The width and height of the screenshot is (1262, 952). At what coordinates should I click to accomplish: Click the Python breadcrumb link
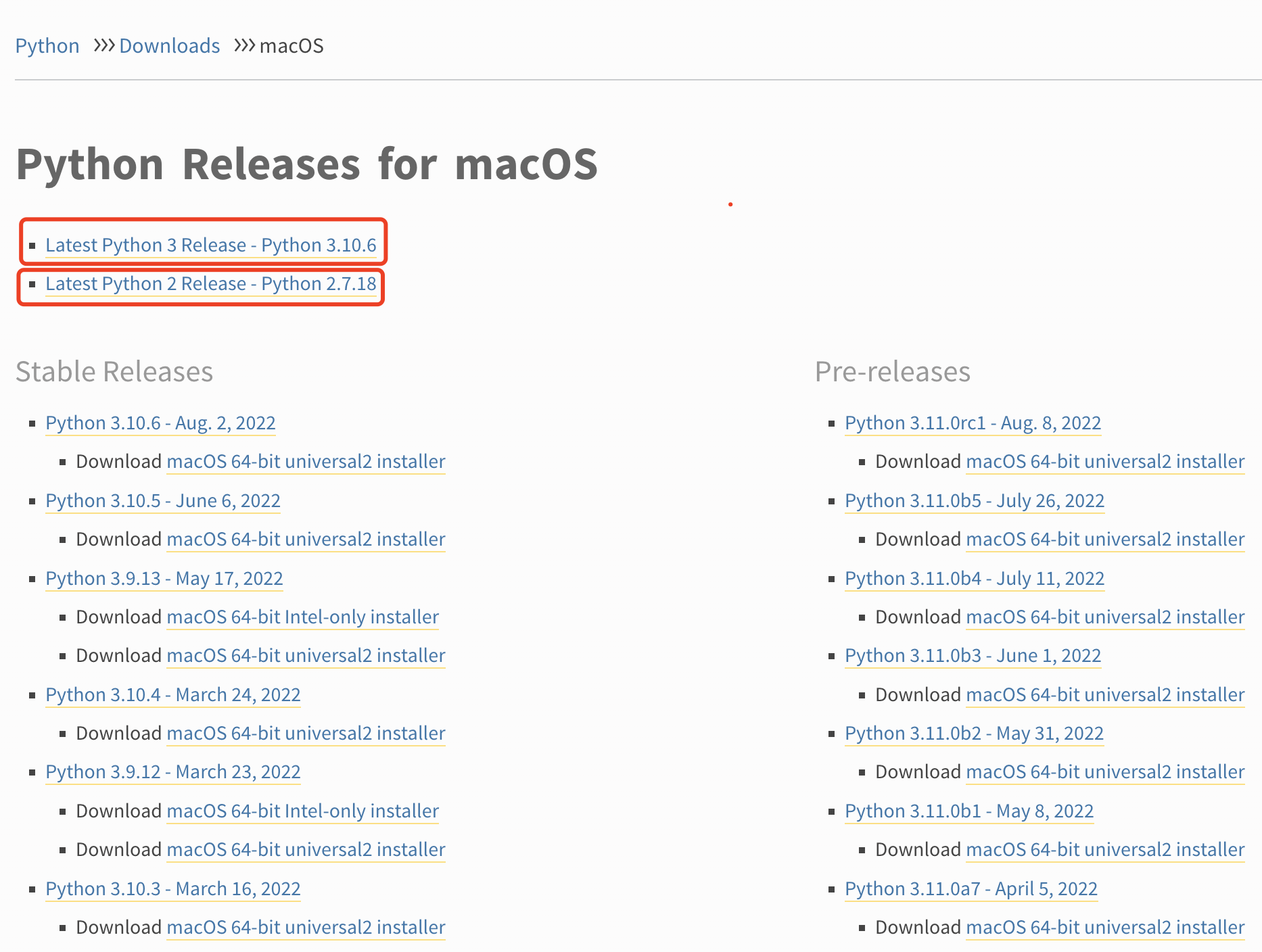point(47,46)
